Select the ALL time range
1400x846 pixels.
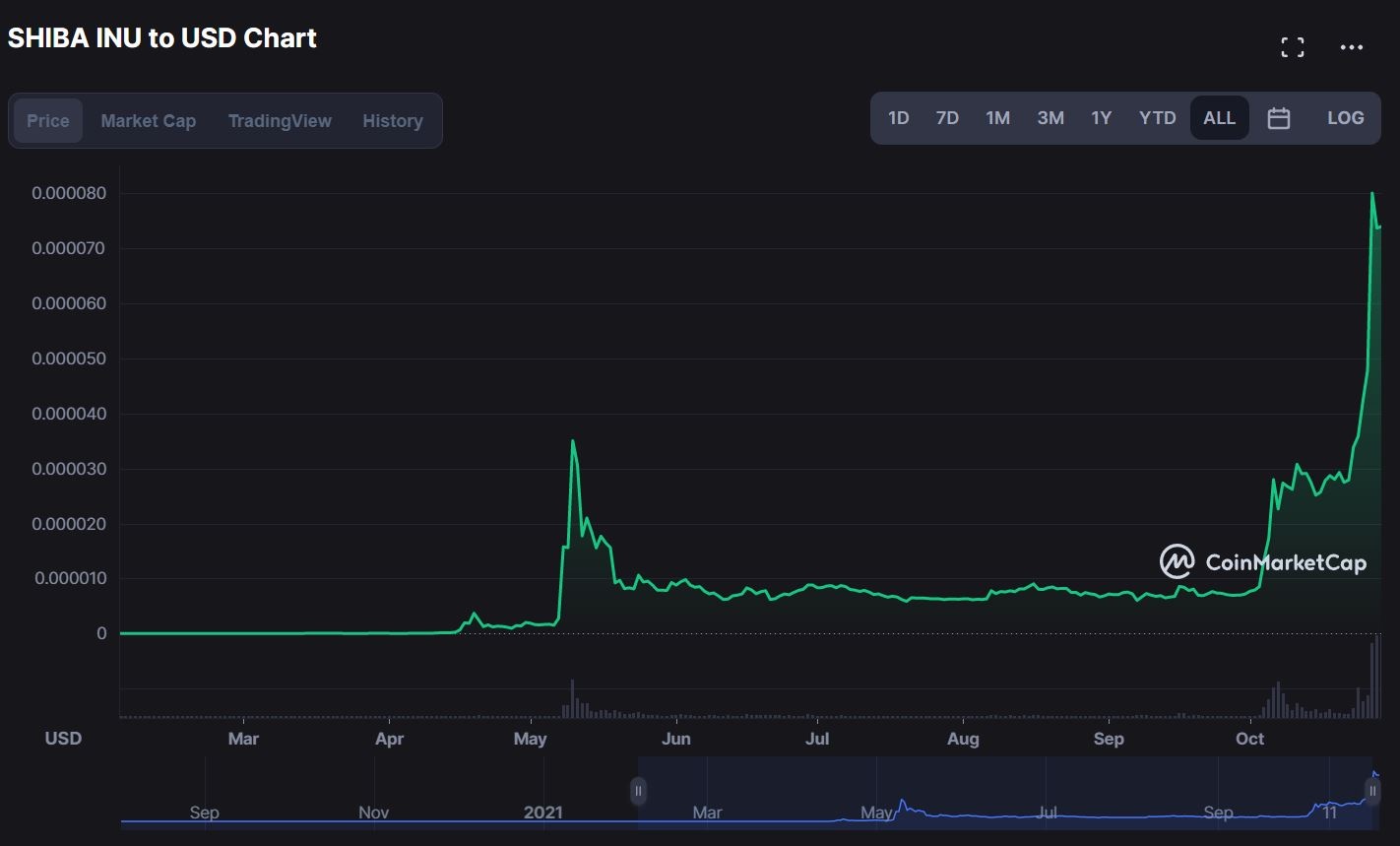point(1219,118)
